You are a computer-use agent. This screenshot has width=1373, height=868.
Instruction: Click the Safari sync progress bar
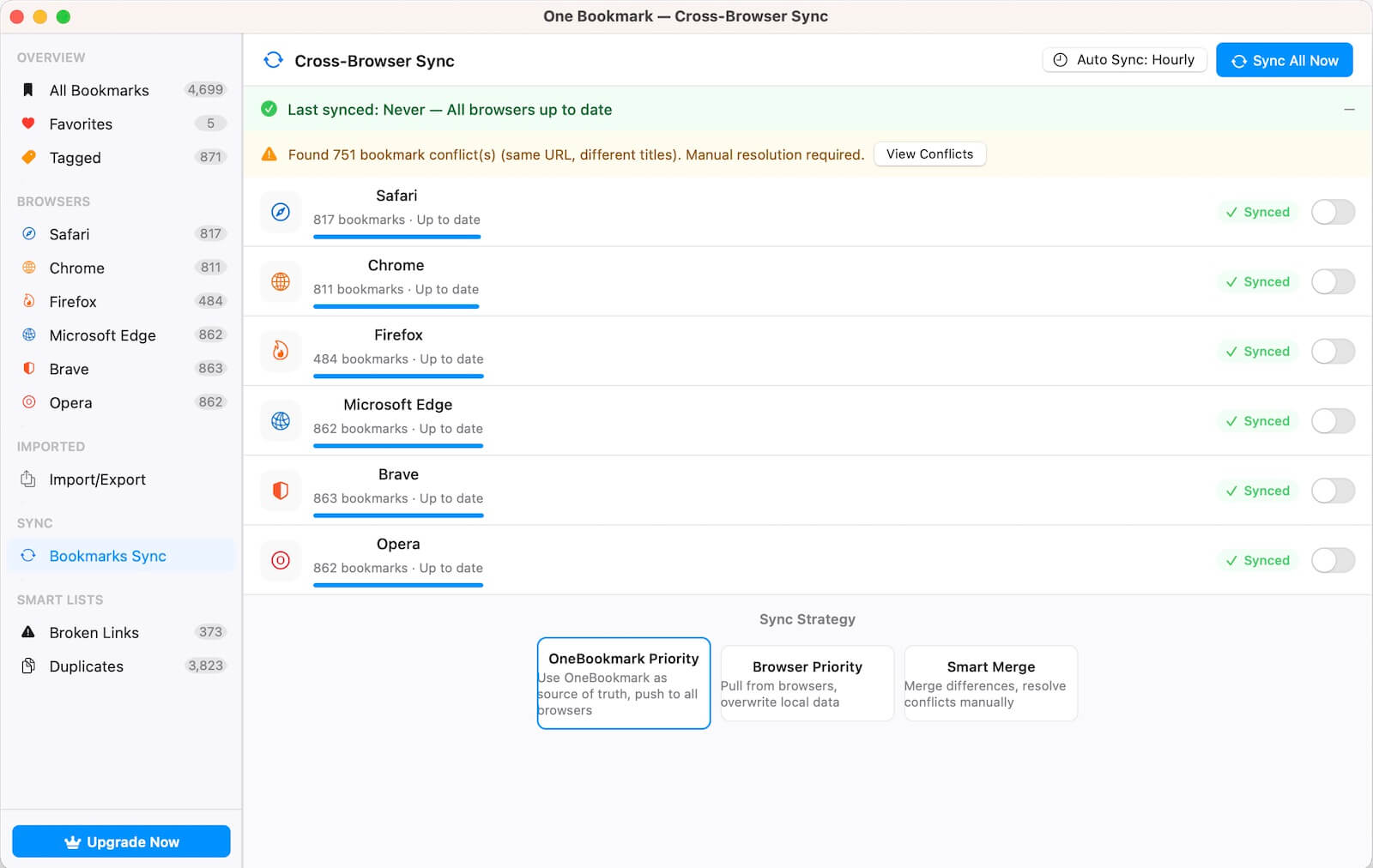(396, 237)
